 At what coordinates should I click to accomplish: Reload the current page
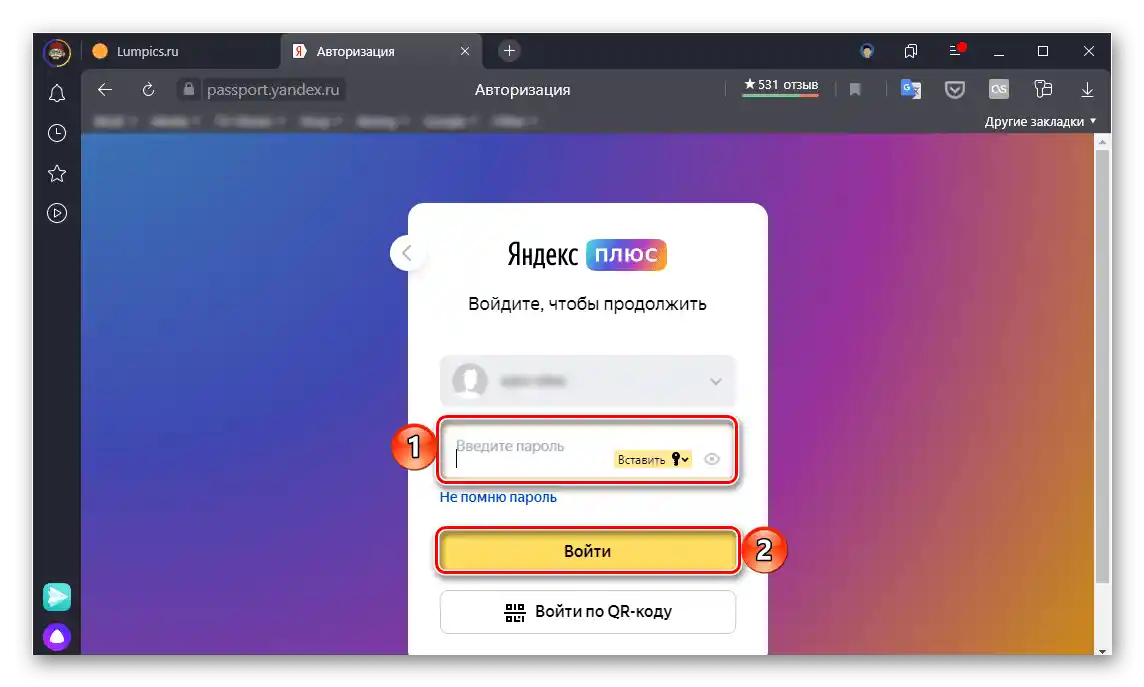coord(148,90)
